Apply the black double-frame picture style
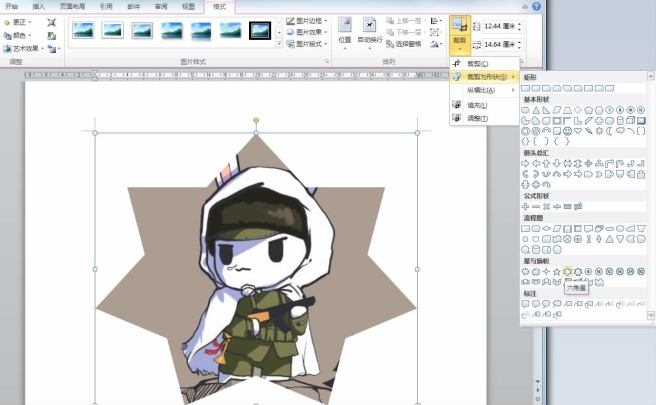This screenshot has height=405, width=656. click(260, 30)
